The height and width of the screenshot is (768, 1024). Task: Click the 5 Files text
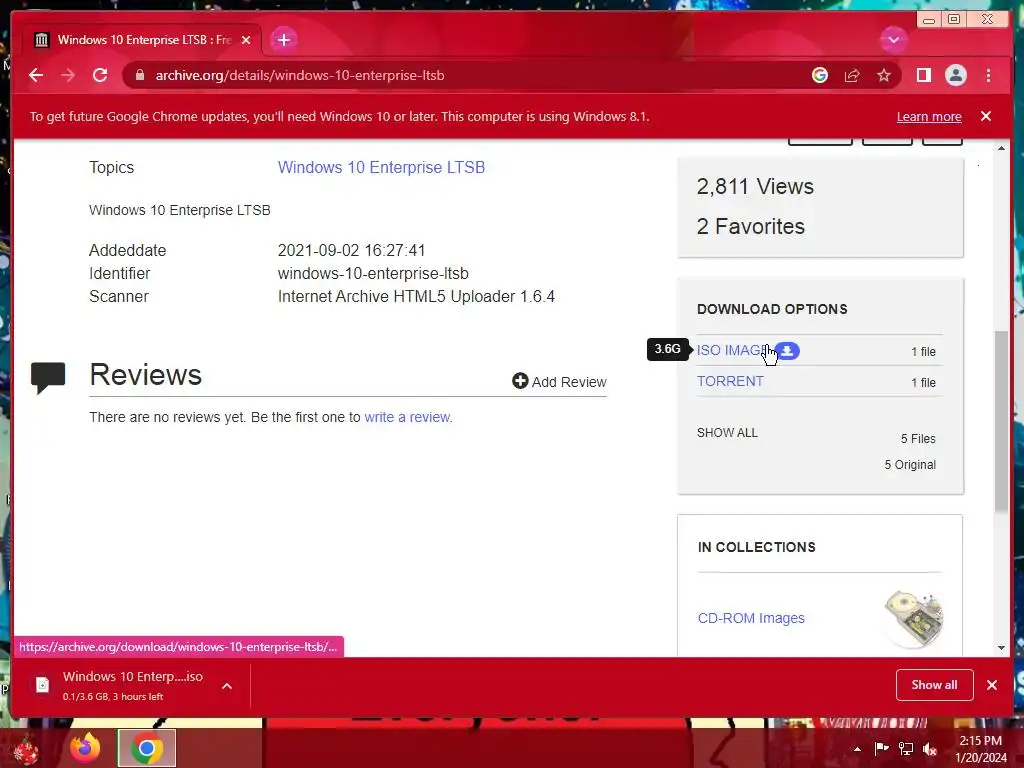click(918, 438)
